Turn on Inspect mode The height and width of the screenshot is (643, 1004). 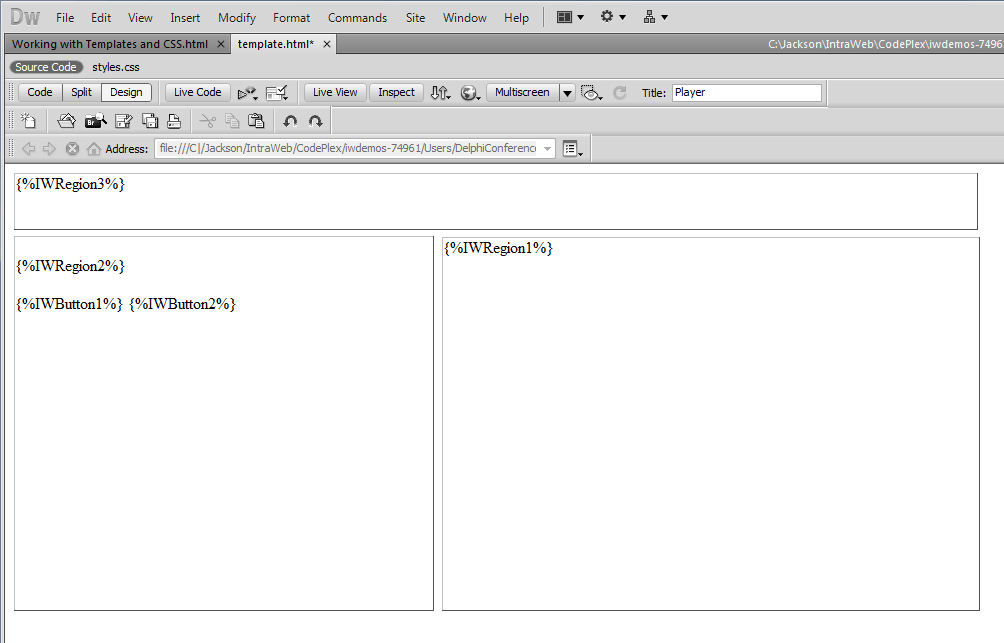point(395,92)
